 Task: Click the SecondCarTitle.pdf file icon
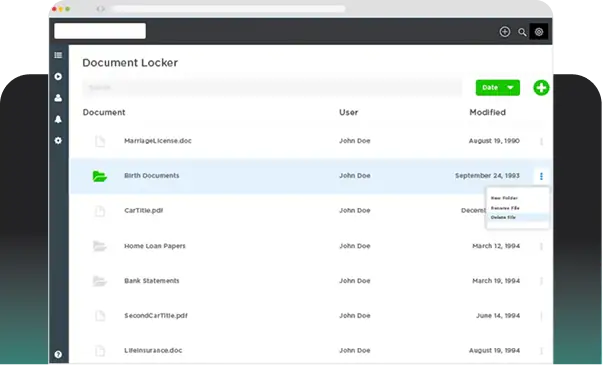click(100, 316)
